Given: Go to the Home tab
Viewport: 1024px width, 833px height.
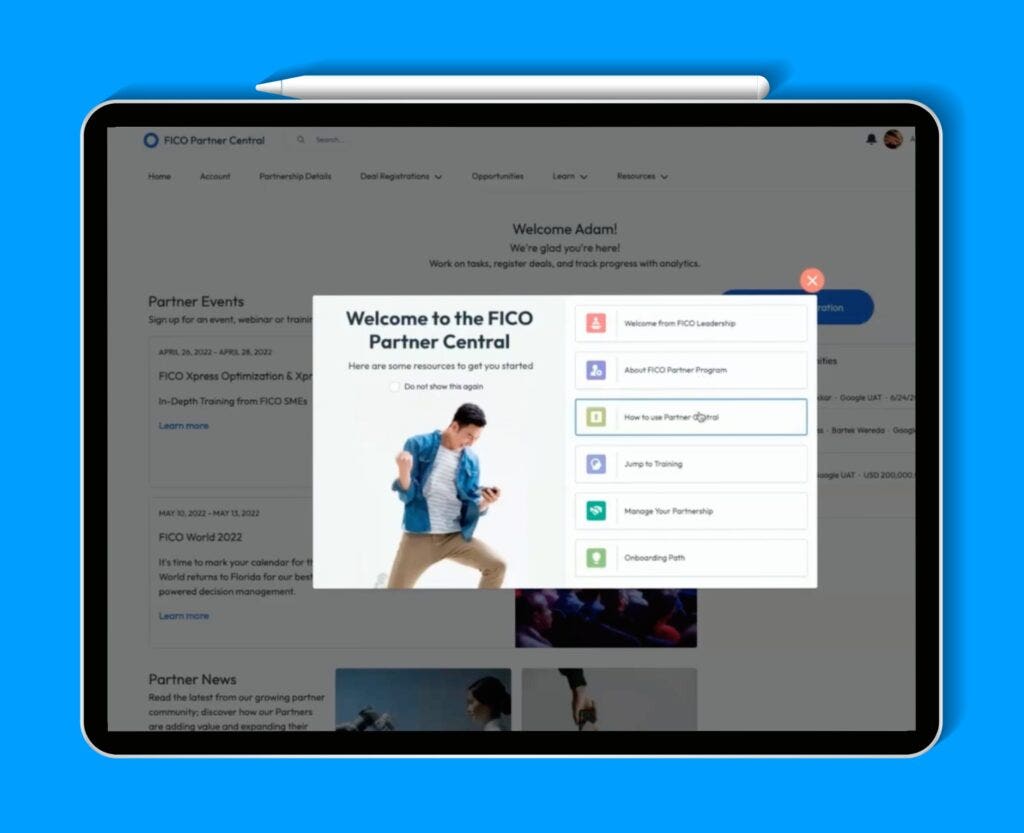Looking at the screenshot, I should pyautogui.click(x=159, y=176).
